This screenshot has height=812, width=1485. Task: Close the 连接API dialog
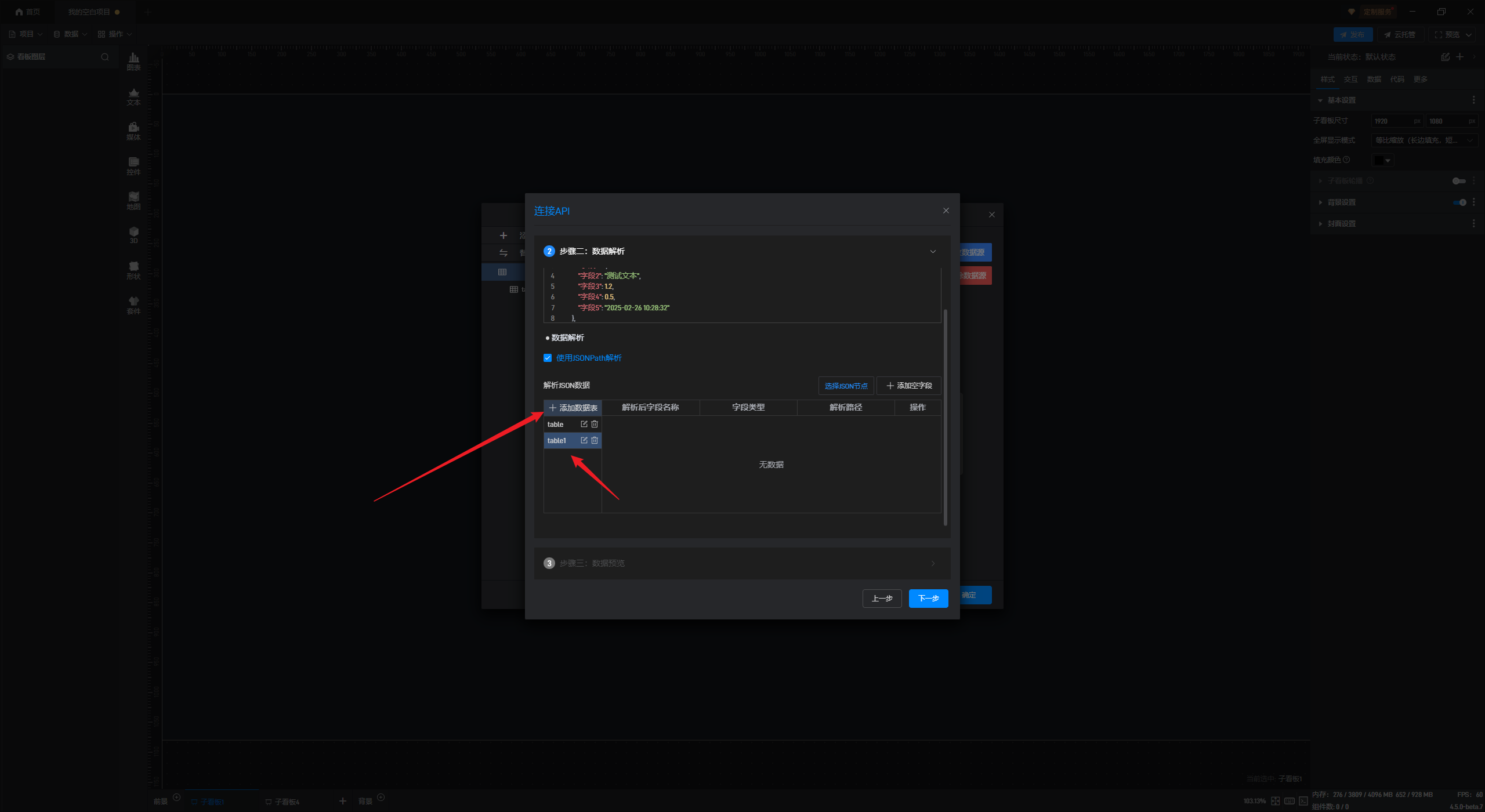pyautogui.click(x=946, y=211)
